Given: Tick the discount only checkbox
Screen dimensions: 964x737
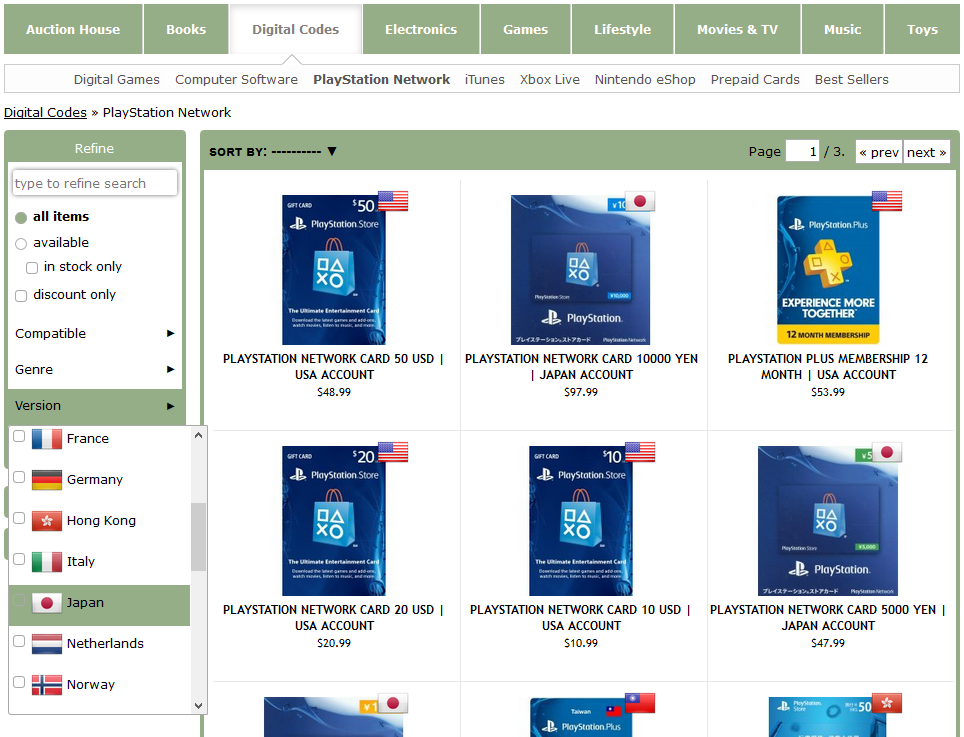Looking at the screenshot, I should point(21,296).
